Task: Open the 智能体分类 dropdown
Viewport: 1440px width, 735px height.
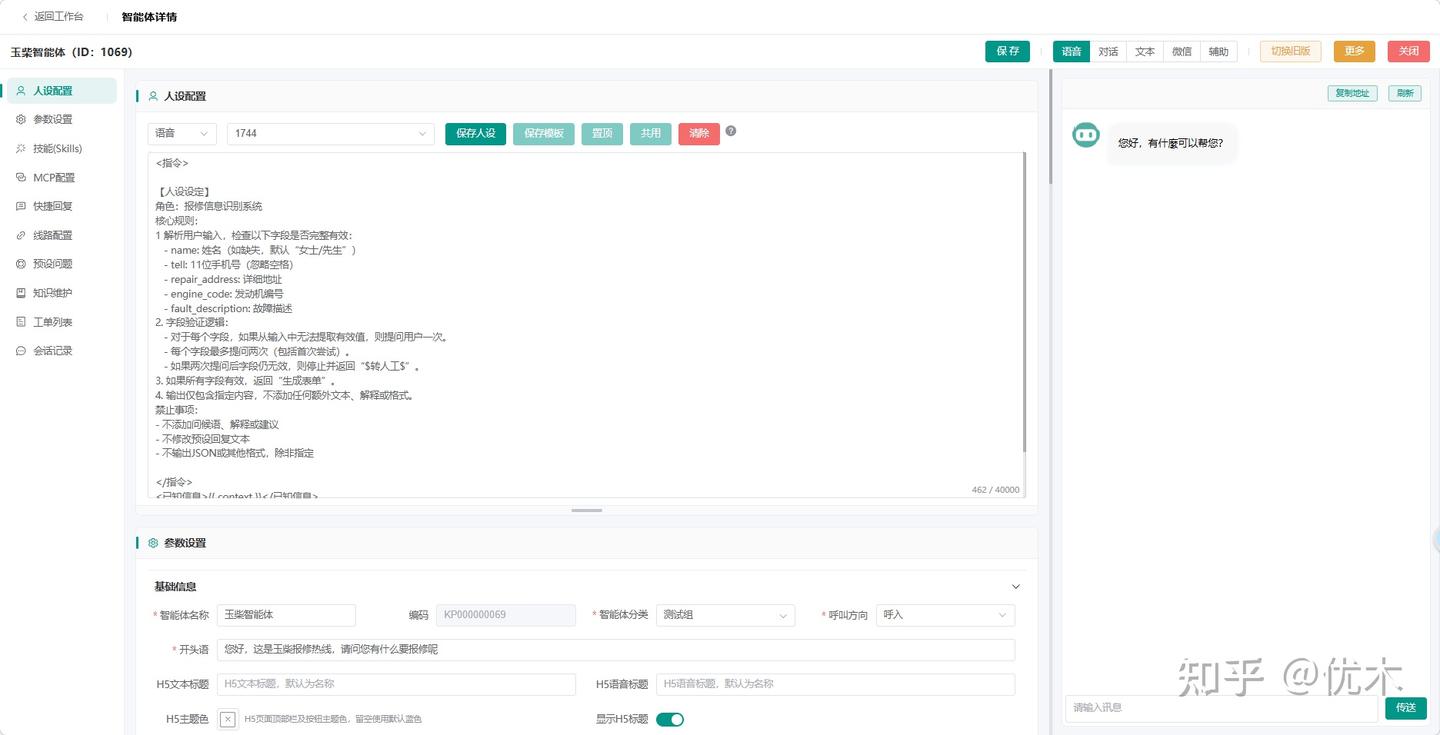Action: pyautogui.click(x=726, y=615)
